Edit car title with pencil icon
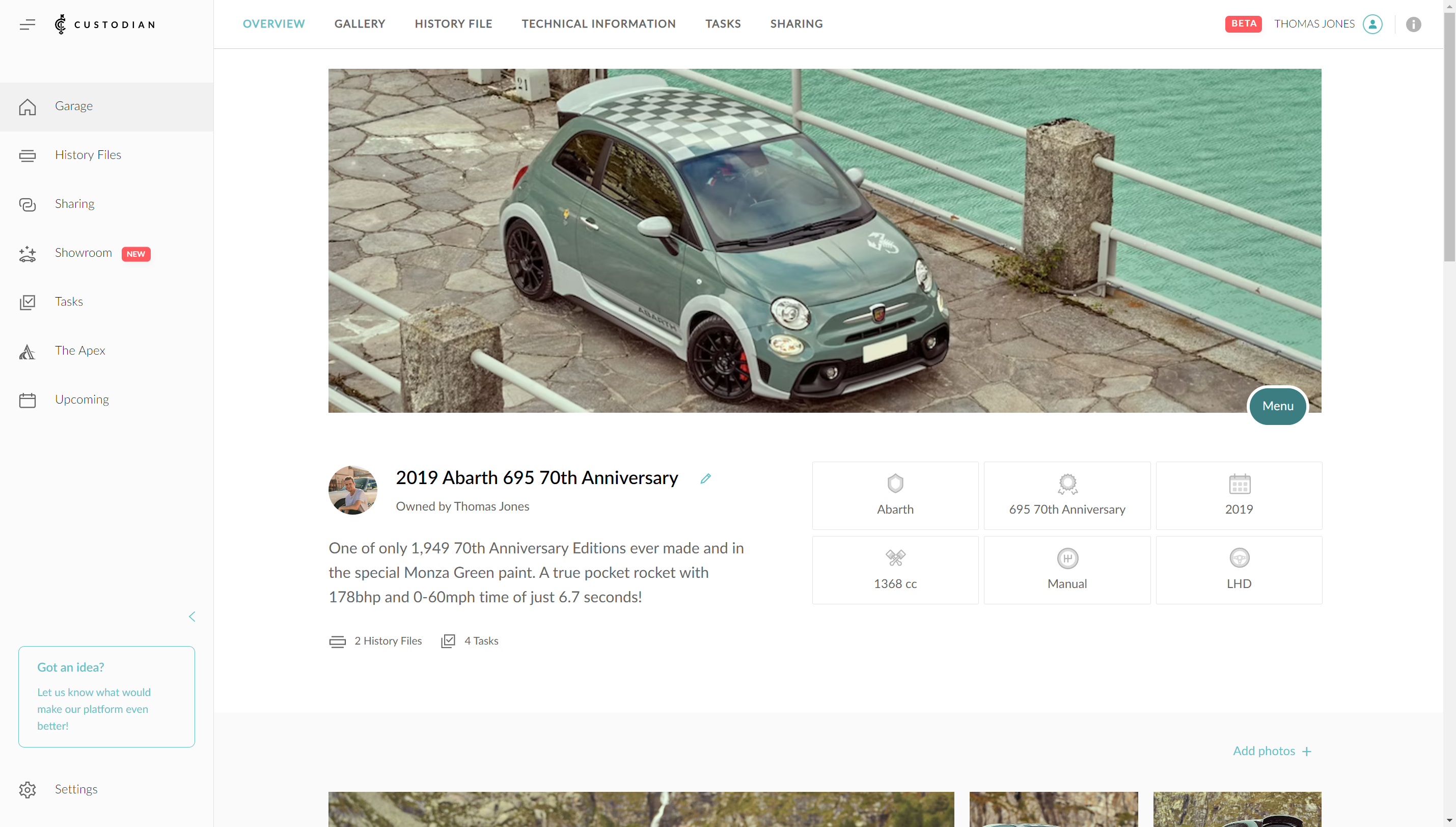Viewport: 1456px width, 827px height. (x=705, y=478)
